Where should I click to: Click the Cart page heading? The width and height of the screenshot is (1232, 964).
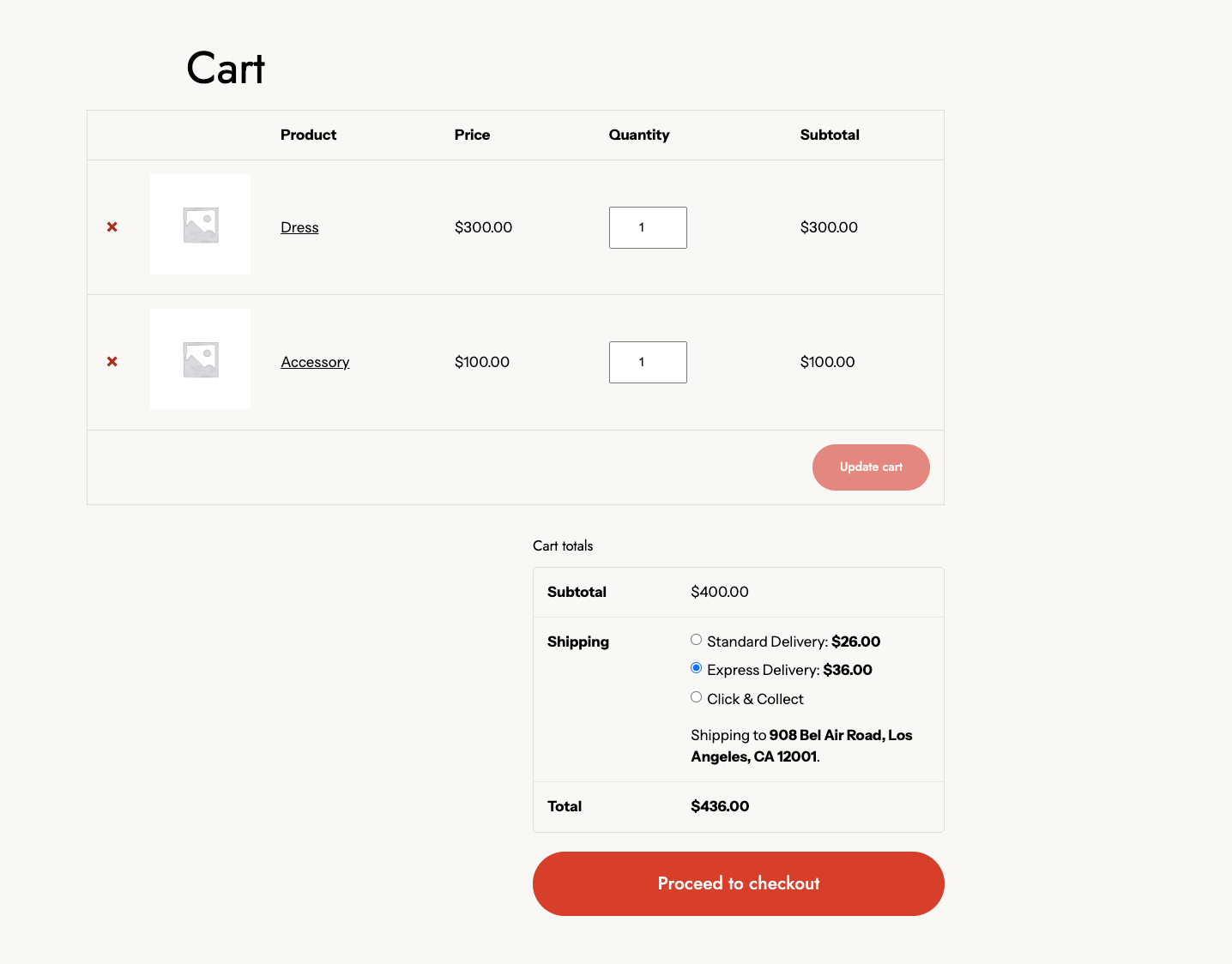point(226,69)
